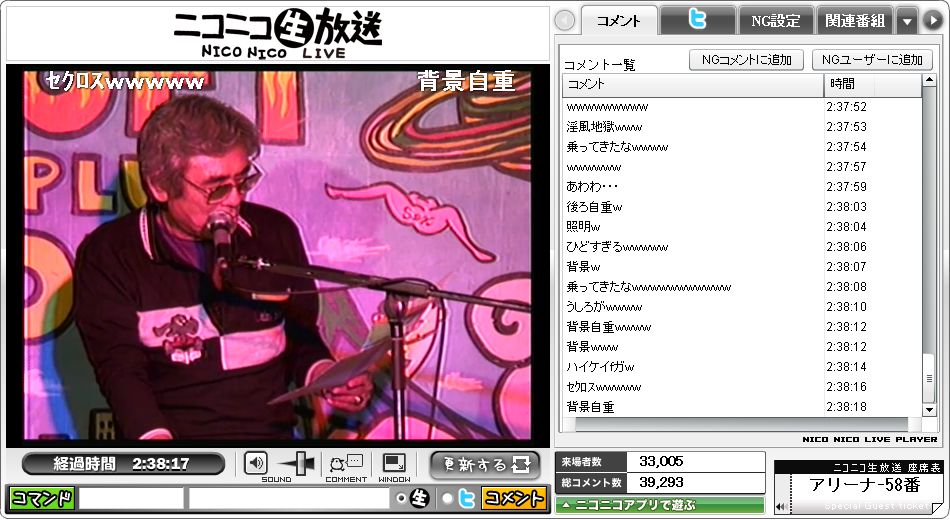
Task: Toggle comment display with COMMENT icon
Action: [x=346, y=464]
